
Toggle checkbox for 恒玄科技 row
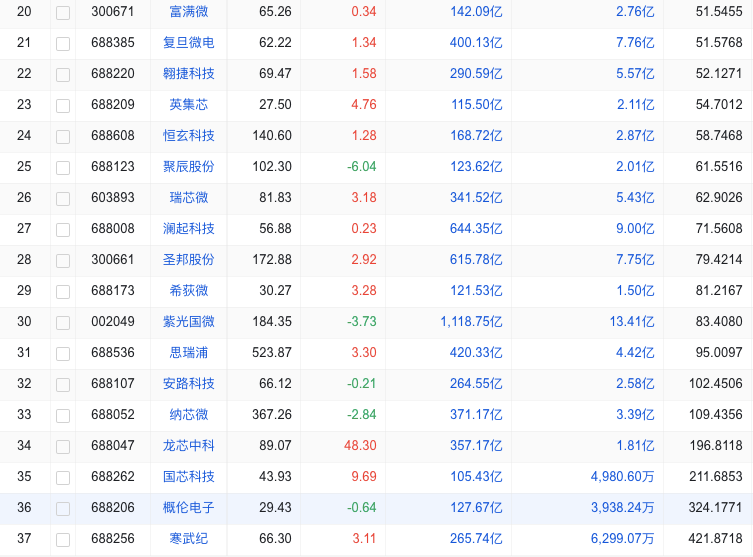[63, 136]
